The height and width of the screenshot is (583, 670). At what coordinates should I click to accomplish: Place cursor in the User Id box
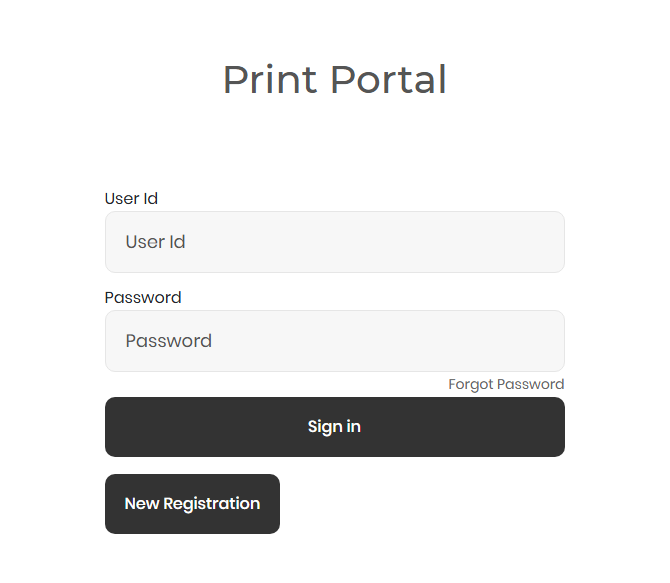(x=334, y=242)
